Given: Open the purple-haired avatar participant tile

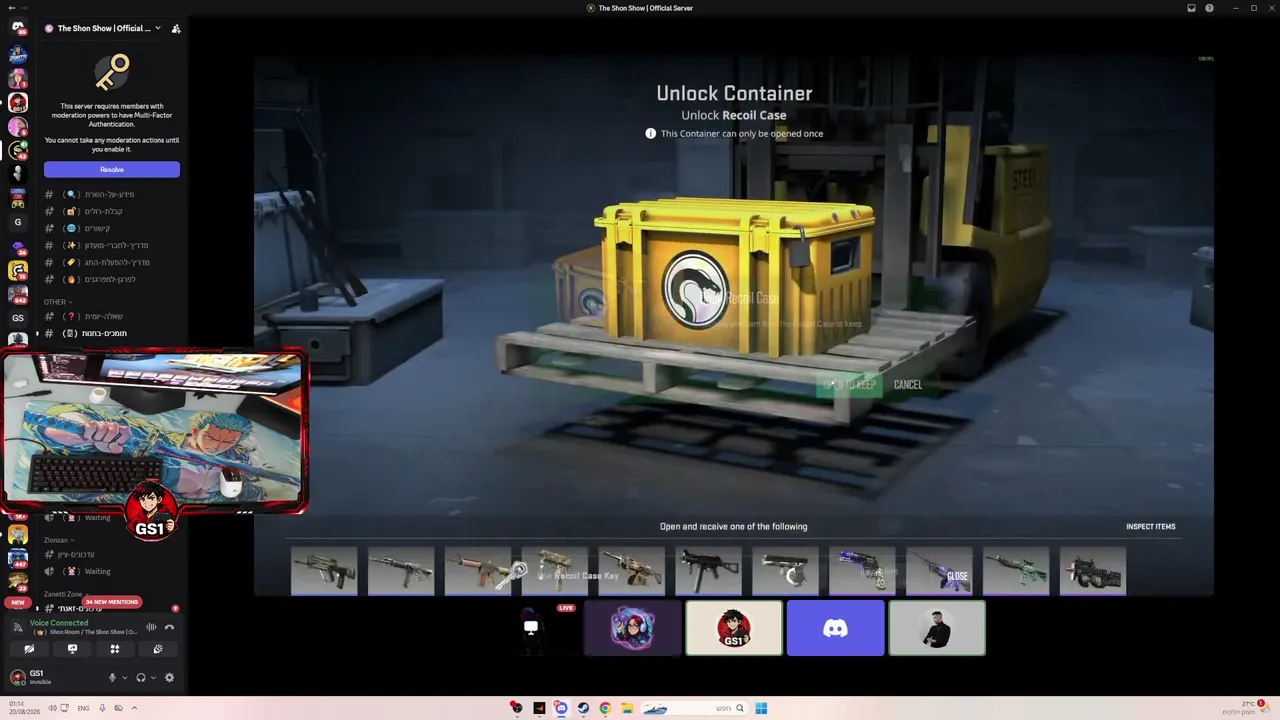Looking at the screenshot, I should [633, 628].
